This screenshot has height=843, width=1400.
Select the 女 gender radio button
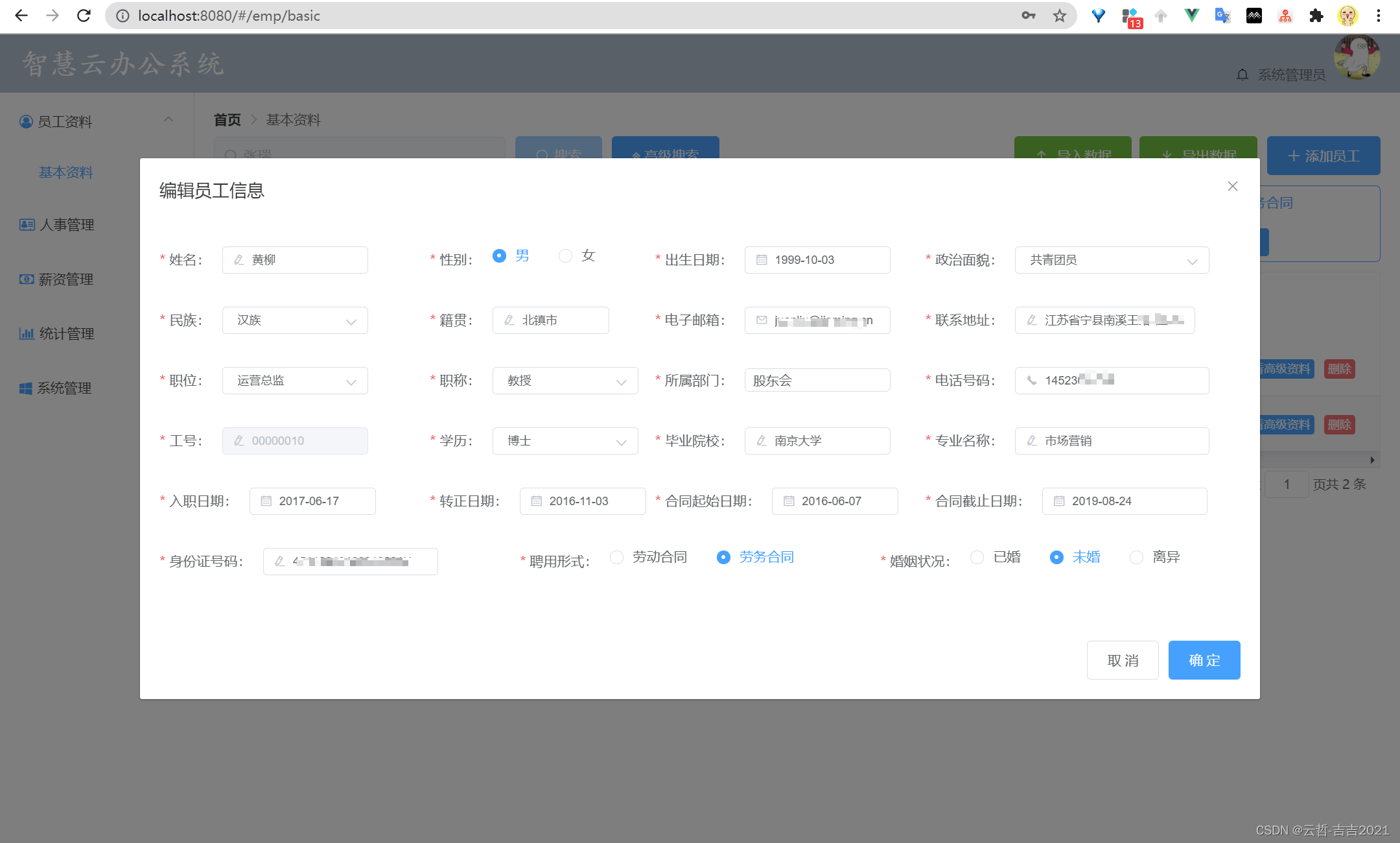(566, 255)
